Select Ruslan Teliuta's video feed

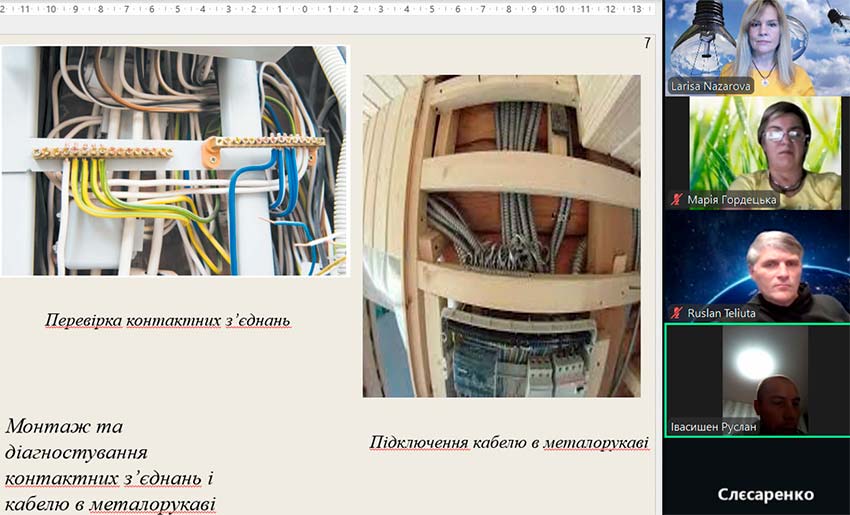tap(757, 260)
